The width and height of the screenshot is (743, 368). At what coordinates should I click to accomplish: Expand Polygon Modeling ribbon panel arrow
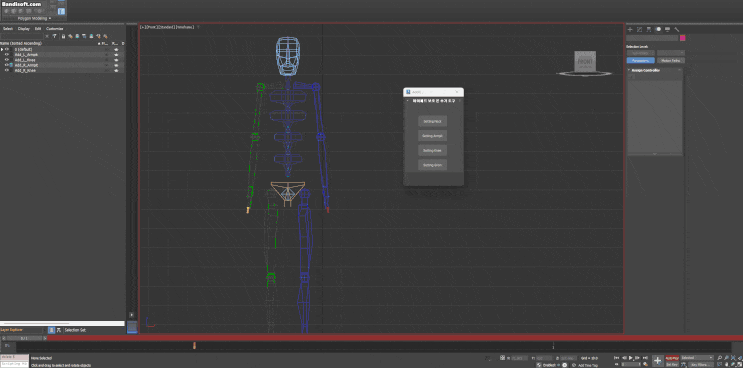click(50, 18)
